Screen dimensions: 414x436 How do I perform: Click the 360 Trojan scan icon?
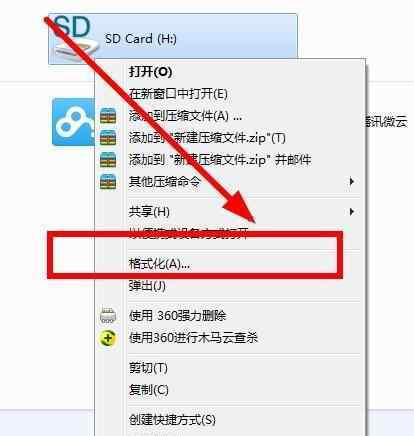tap(108, 338)
